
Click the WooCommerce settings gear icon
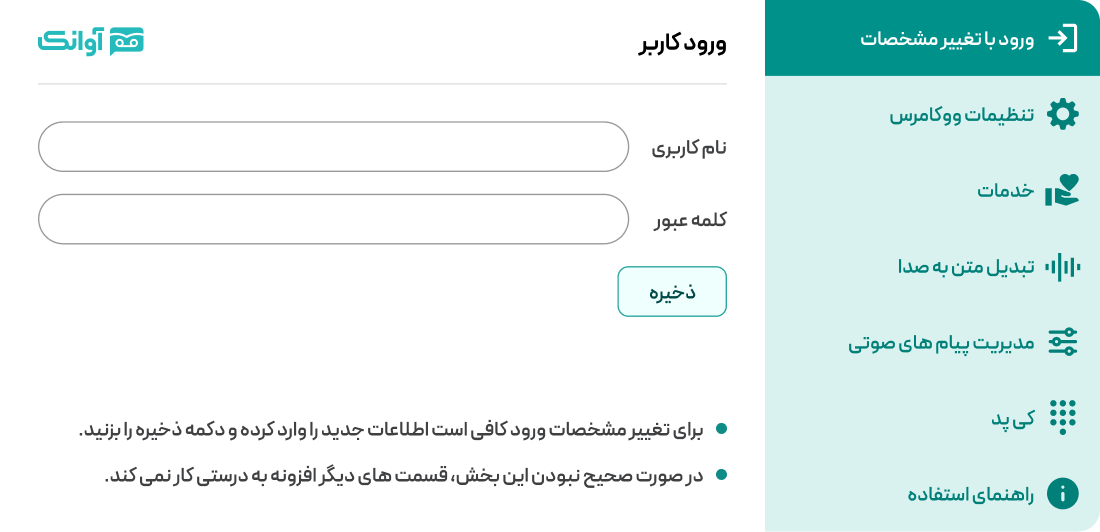click(1062, 115)
